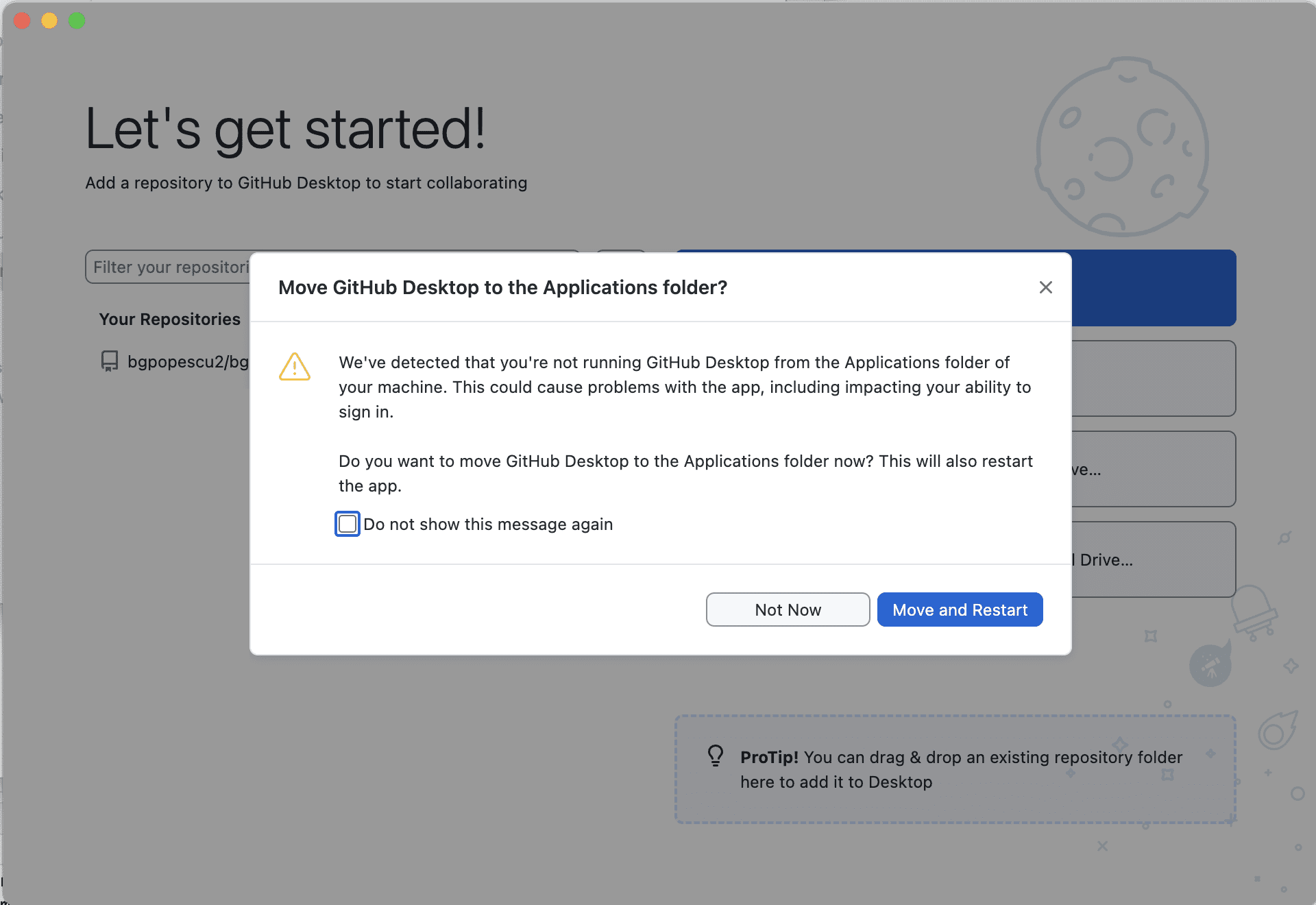The height and width of the screenshot is (905, 1316).
Task: Close the Move GitHub Desktop dialog
Action: click(x=1045, y=287)
